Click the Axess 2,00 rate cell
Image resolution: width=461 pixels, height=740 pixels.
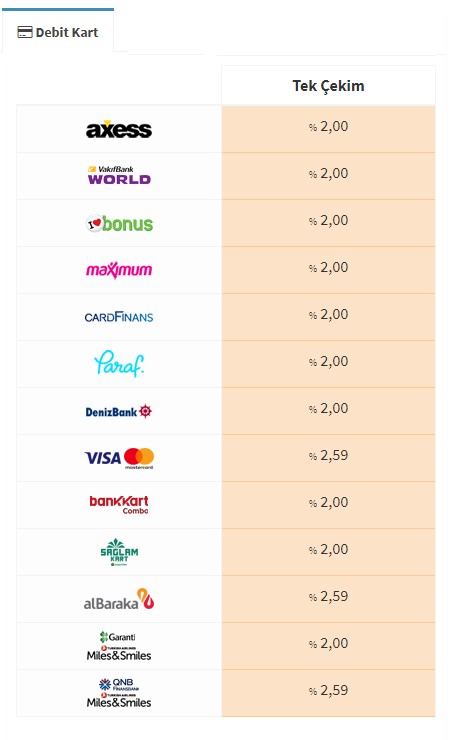[328, 129]
